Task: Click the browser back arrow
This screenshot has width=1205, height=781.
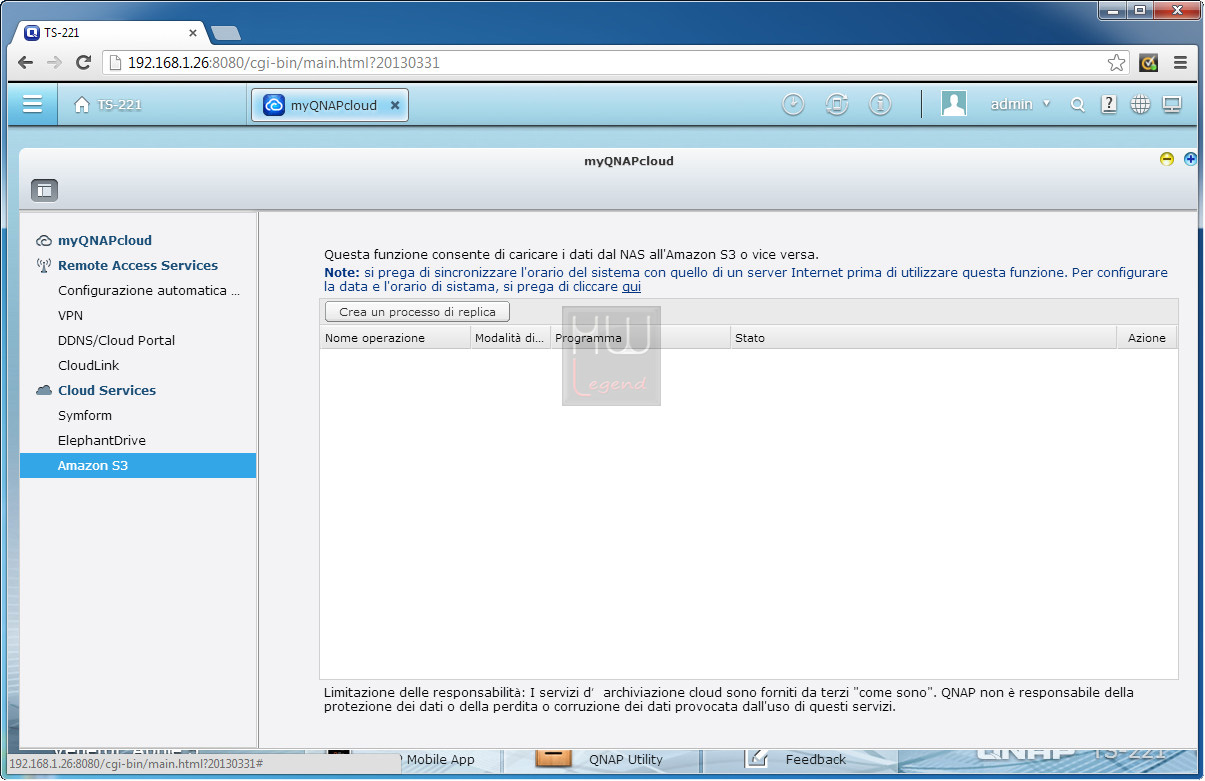Action: pyautogui.click(x=26, y=62)
